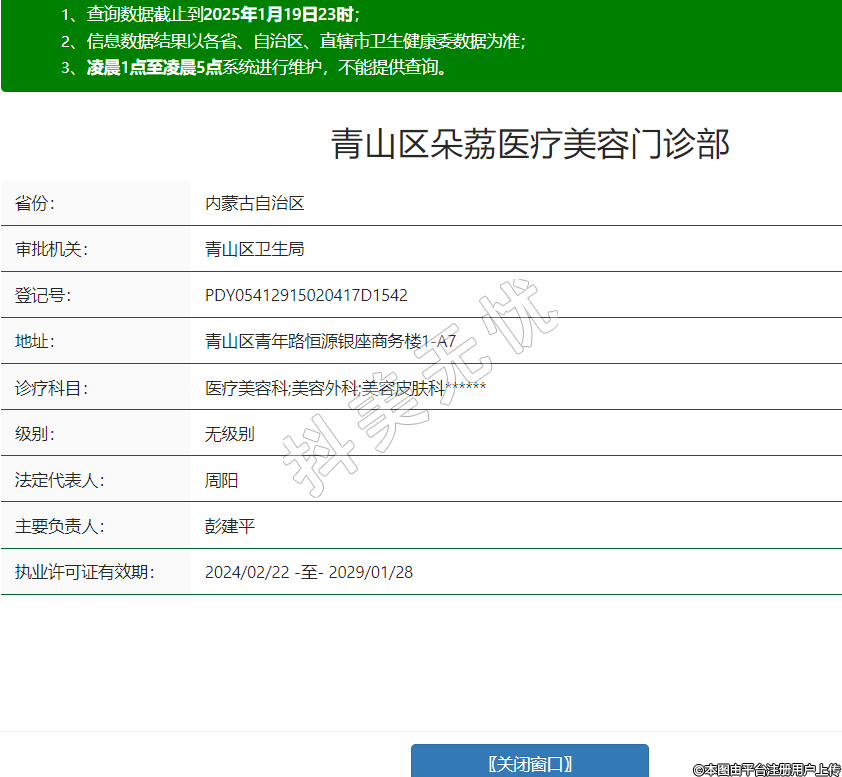Image resolution: width=842 pixels, height=777 pixels.
Task: Click the registration number PDY05412915020417D1542
Action: coord(306,295)
